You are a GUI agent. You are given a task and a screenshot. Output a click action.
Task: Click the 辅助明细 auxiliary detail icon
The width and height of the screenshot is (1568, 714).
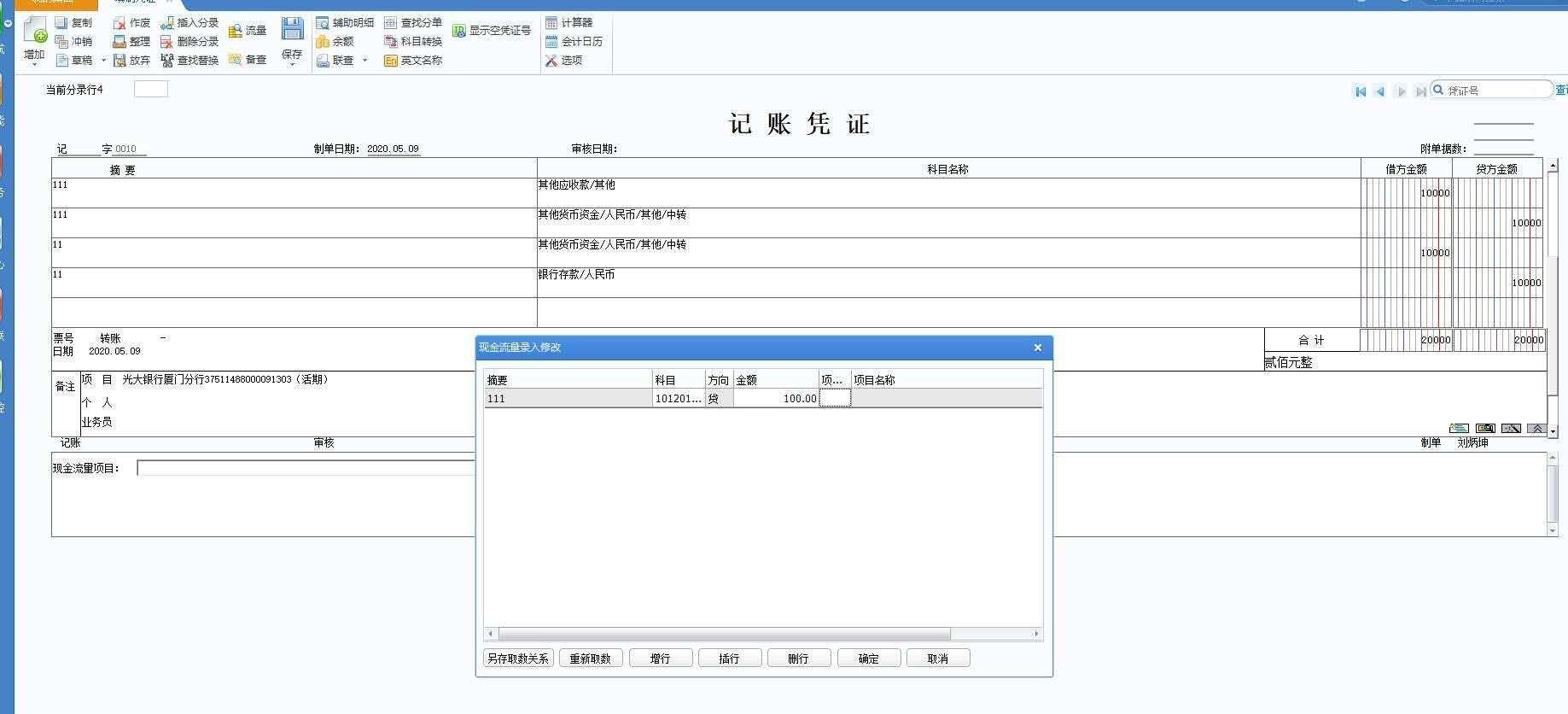coord(323,23)
